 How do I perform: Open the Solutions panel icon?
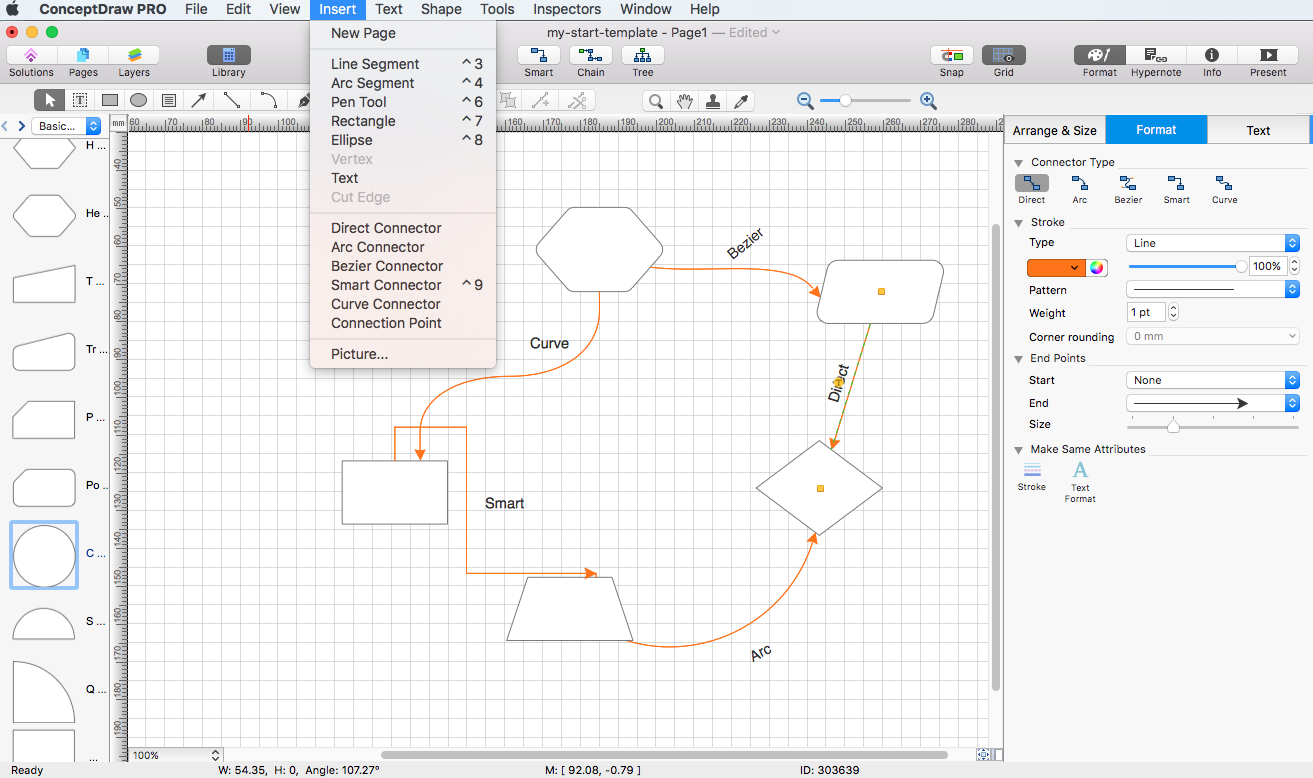(31, 56)
